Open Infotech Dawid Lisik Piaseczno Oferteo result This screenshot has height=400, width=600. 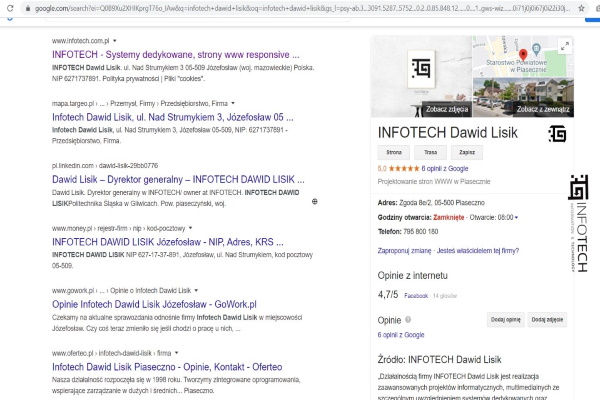click(167, 367)
